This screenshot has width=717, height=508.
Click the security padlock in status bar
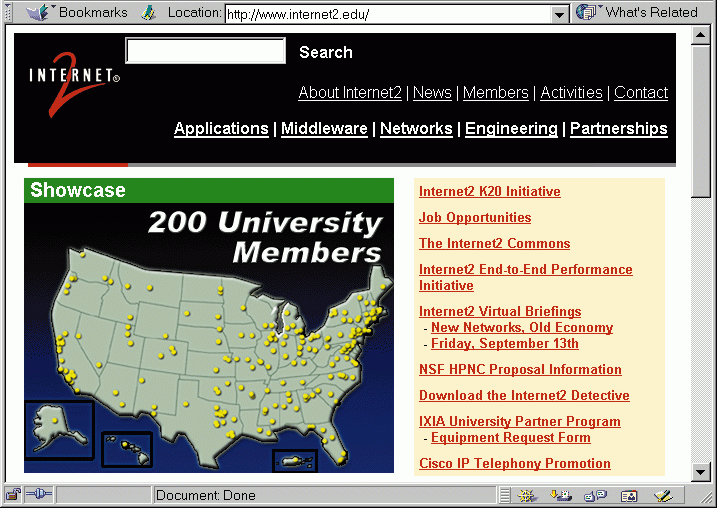pyautogui.click(x=13, y=494)
